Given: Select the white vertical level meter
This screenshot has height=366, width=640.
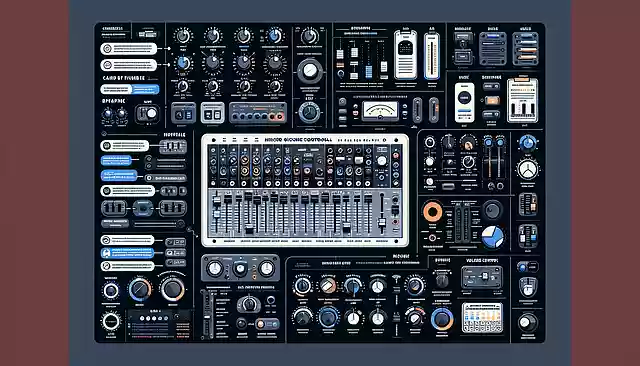Looking at the screenshot, I should 431,56.
